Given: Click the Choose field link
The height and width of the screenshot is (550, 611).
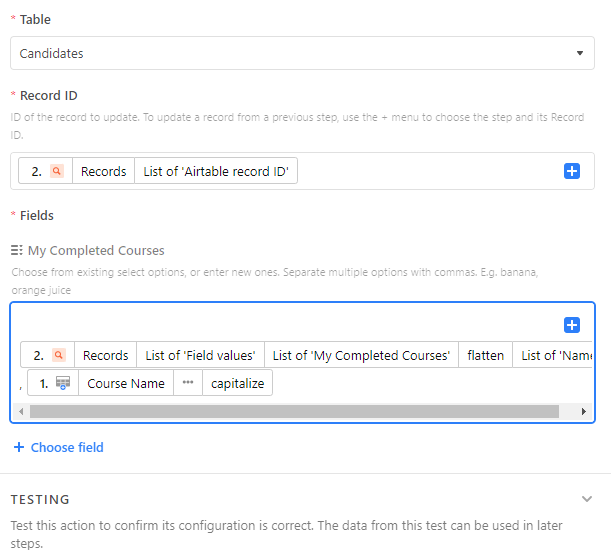Looking at the screenshot, I should point(67,447).
